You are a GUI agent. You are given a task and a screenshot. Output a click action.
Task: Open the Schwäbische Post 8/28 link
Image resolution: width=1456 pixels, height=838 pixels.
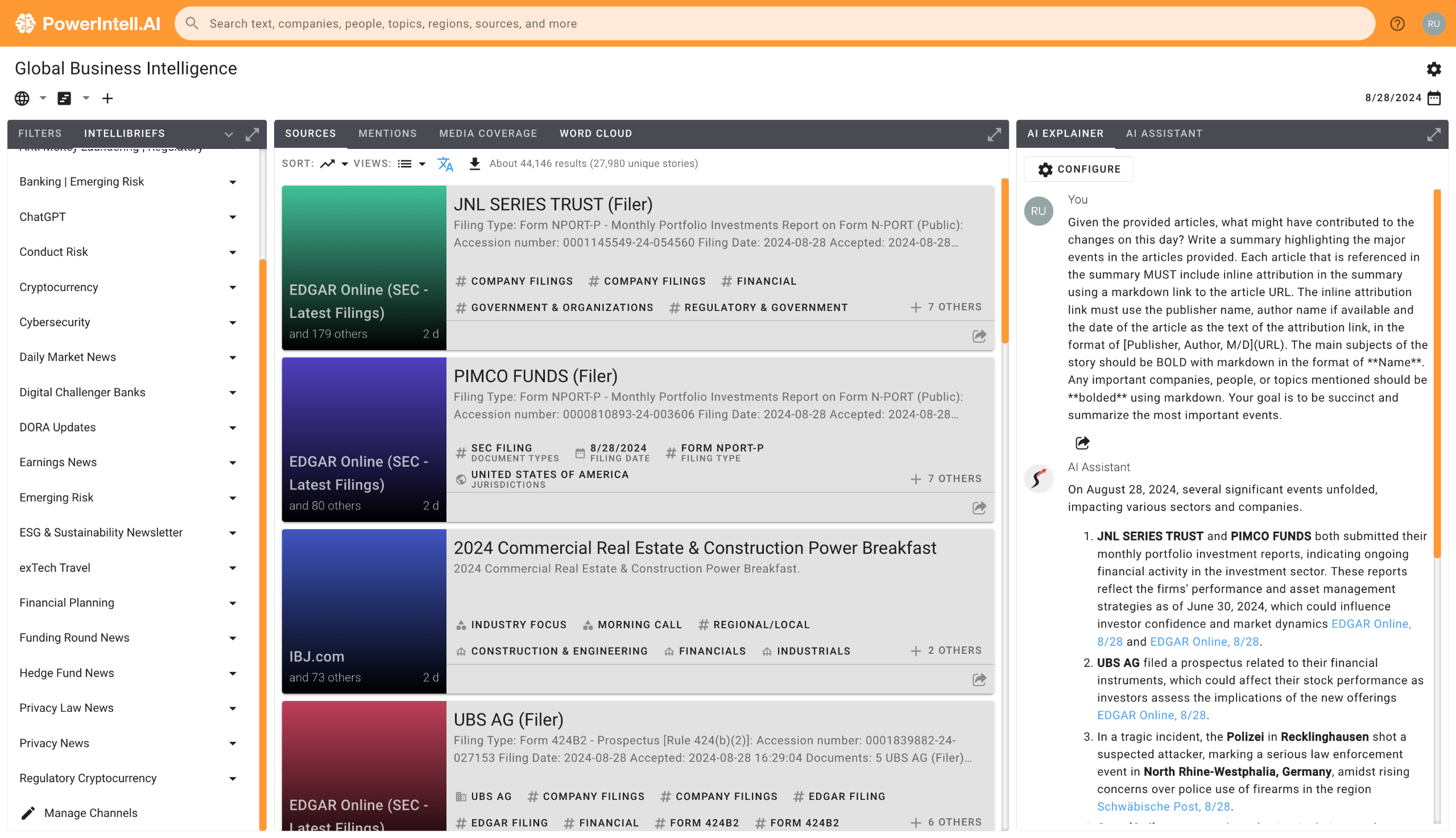(x=1163, y=806)
